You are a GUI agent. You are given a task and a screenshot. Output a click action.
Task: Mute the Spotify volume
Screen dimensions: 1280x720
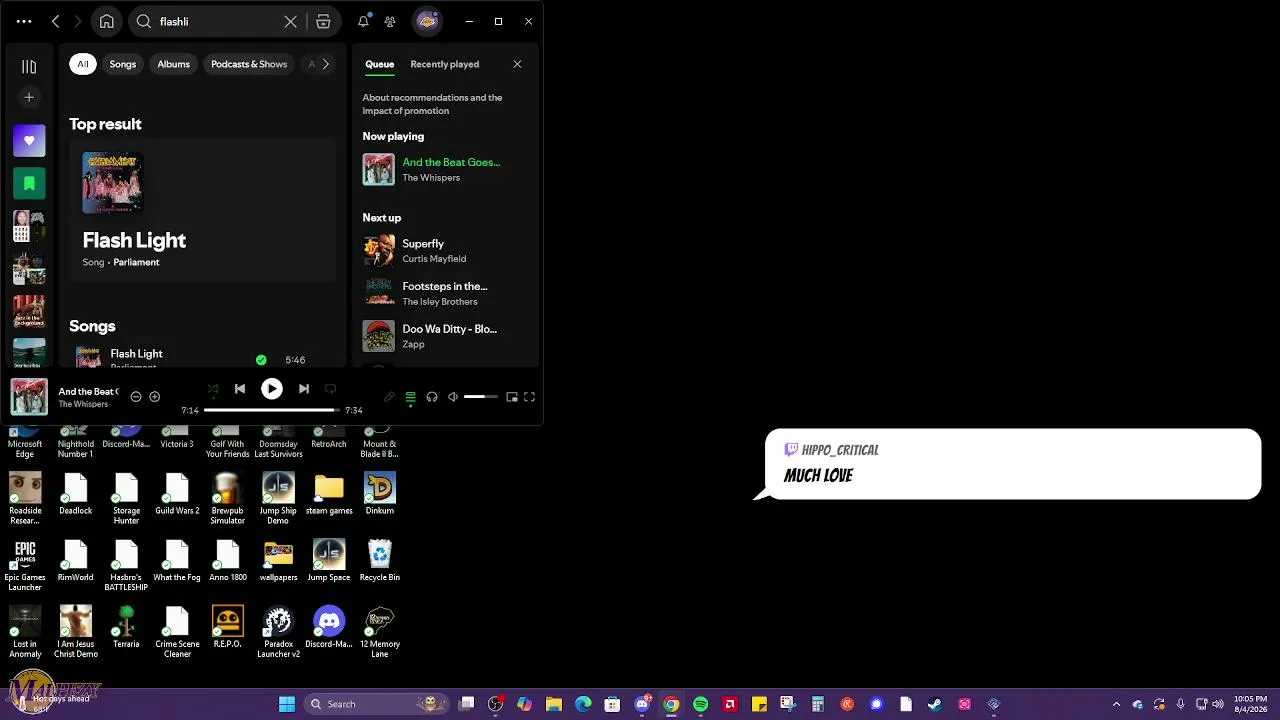(x=453, y=397)
